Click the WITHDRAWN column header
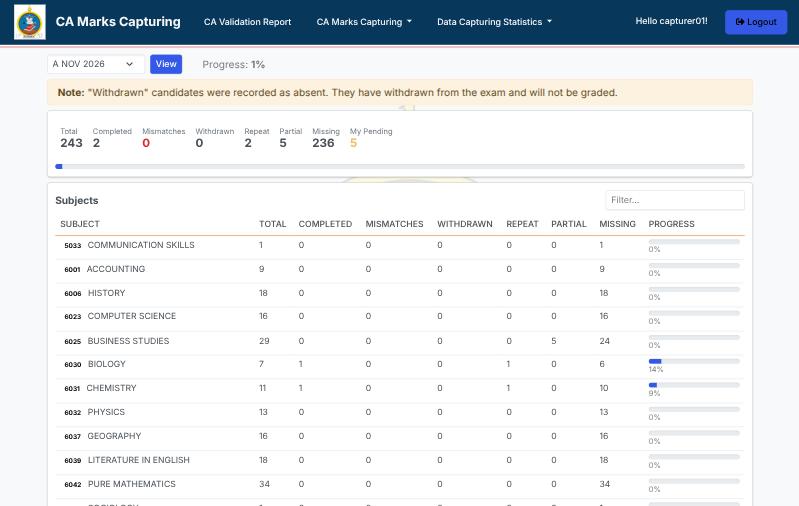799x506 pixels. (x=465, y=224)
